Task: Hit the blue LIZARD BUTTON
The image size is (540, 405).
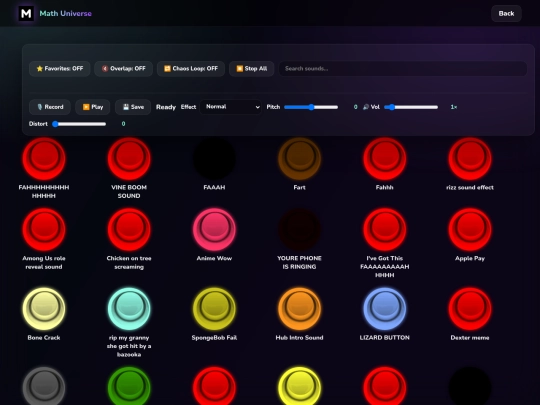Action: pyautogui.click(x=385, y=309)
